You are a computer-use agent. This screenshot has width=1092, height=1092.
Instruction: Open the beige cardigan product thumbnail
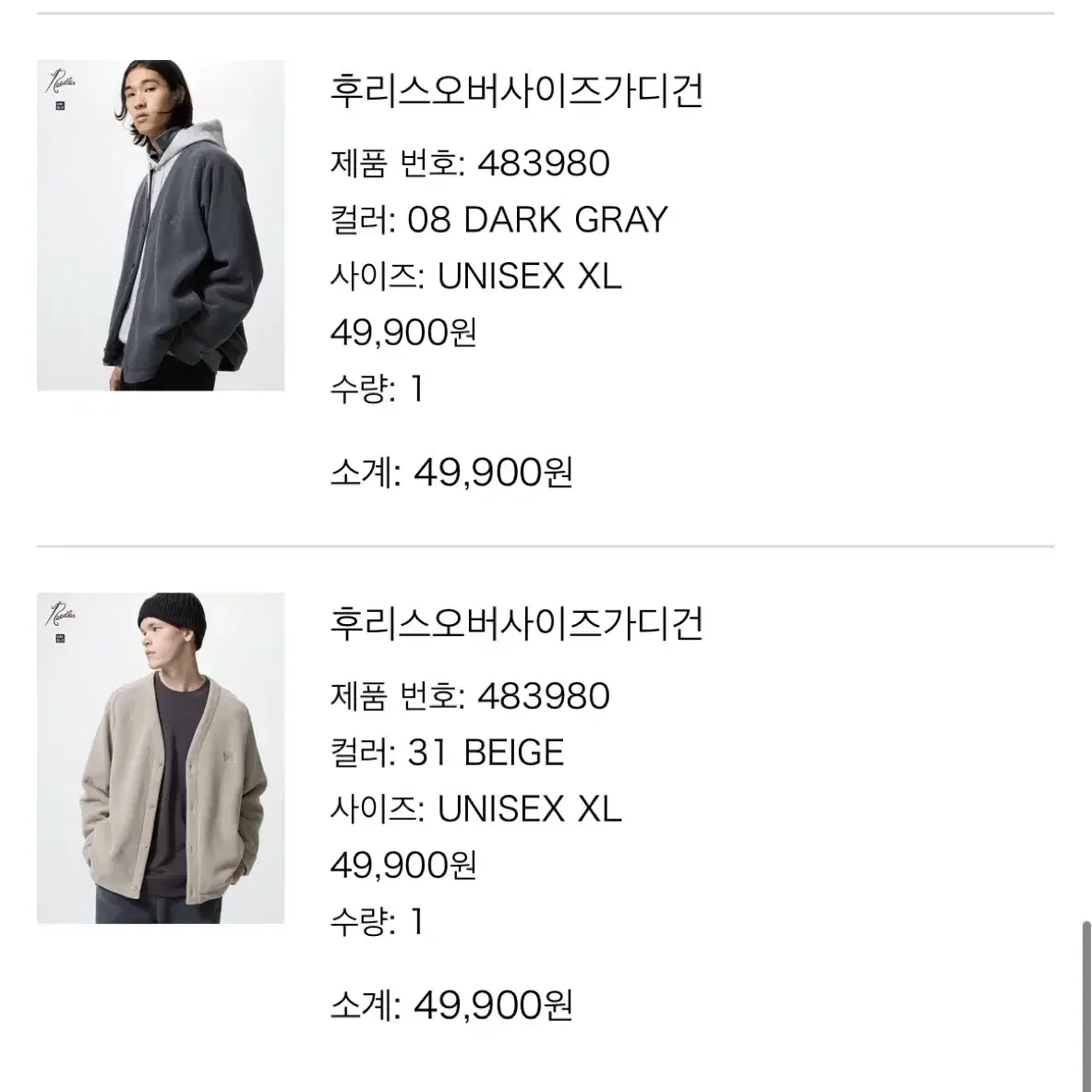161,758
